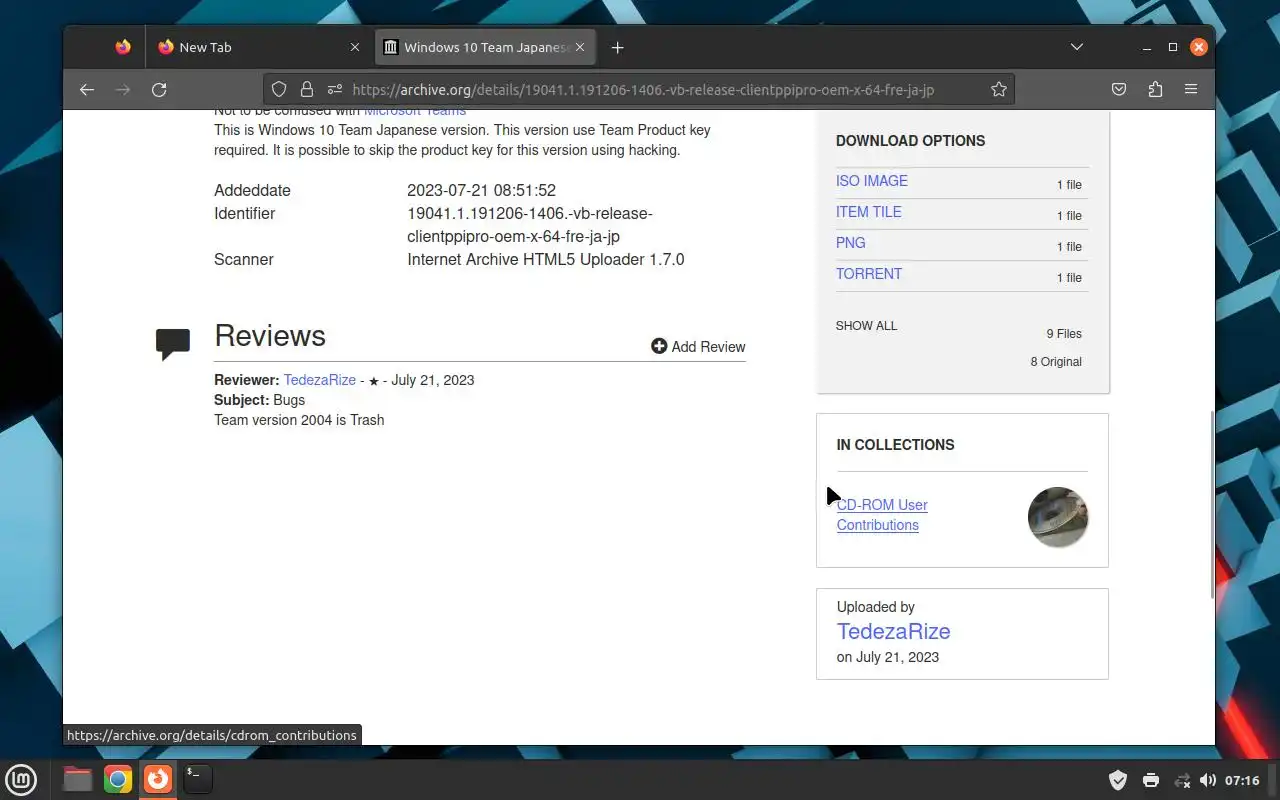Click the padlock site security icon
1280x800 pixels.
click(x=307, y=90)
